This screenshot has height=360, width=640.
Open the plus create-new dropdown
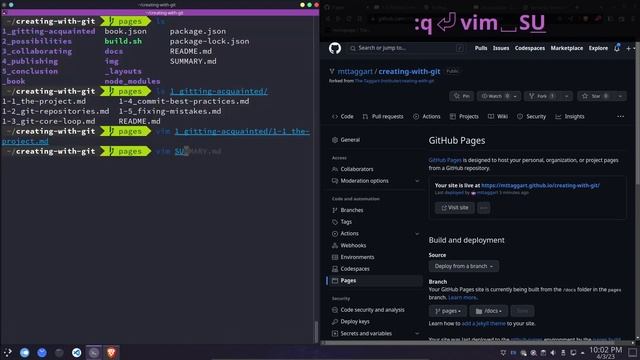click(x=629, y=49)
